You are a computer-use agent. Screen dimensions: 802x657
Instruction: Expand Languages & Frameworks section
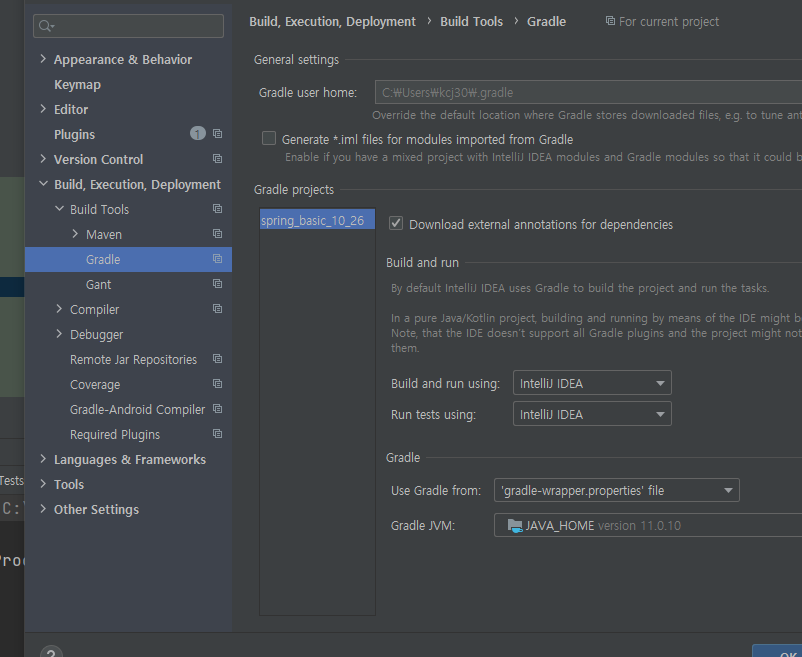pyautogui.click(x=43, y=459)
